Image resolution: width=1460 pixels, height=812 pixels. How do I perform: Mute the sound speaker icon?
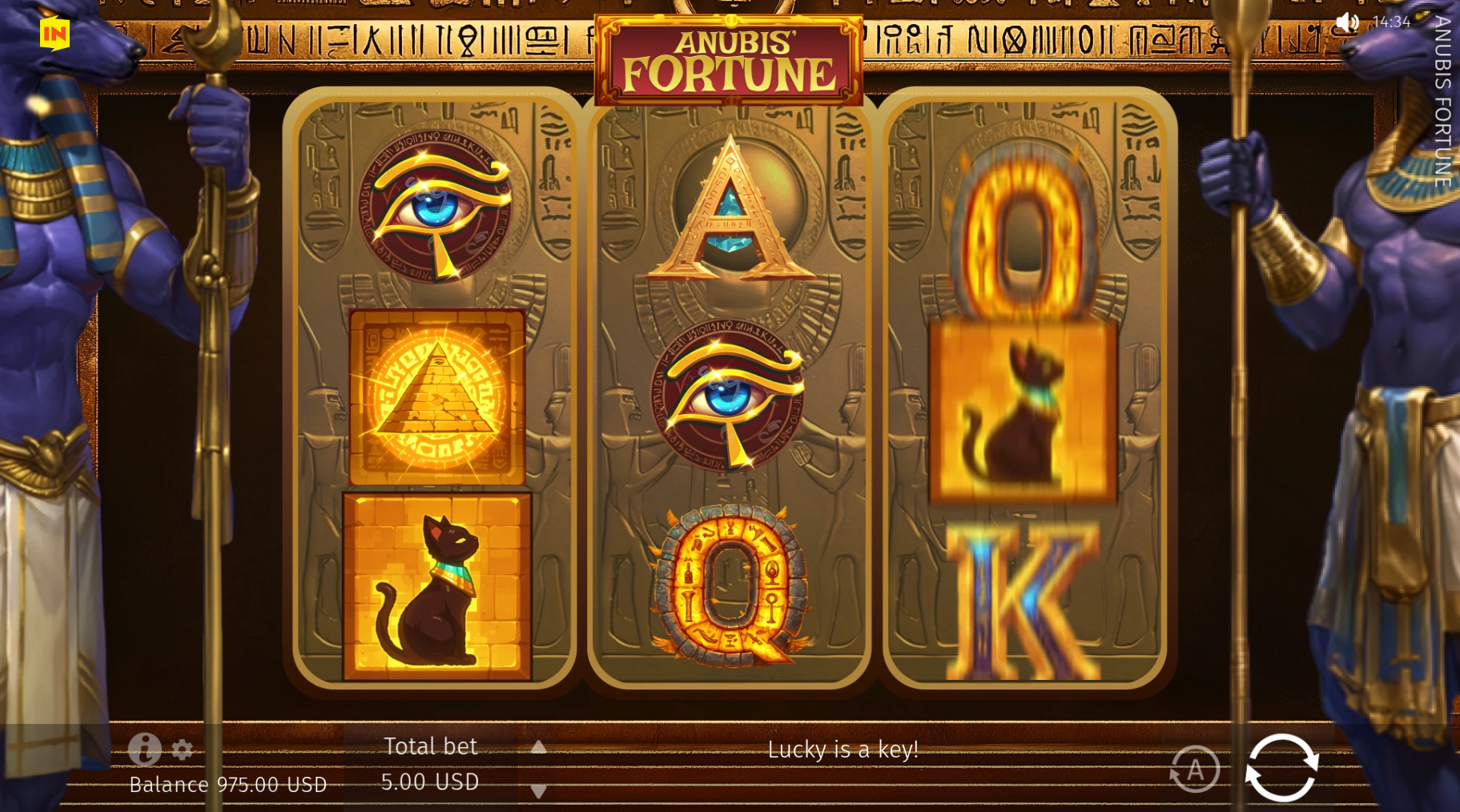tap(1347, 22)
